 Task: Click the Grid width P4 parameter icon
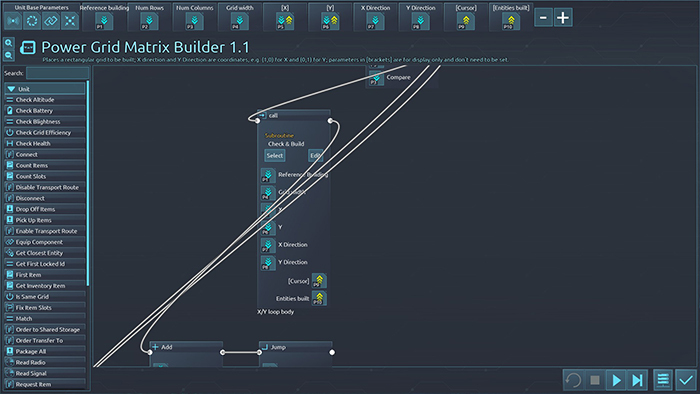(x=239, y=21)
